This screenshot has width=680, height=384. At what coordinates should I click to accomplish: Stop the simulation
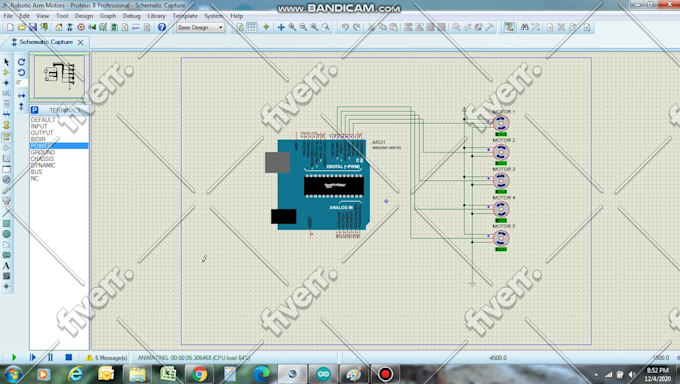(x=69, y=357)
